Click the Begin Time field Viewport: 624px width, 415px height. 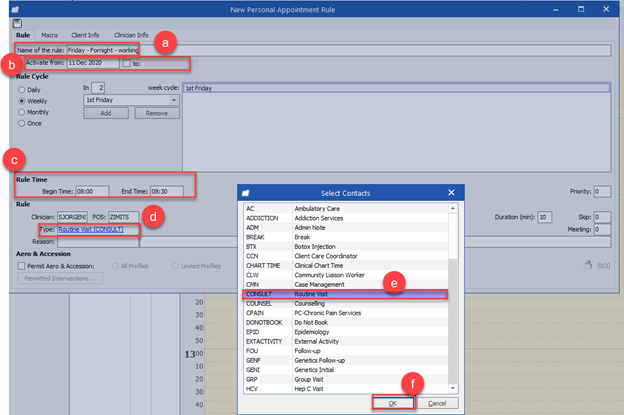pyautogui.click(x=92, y=191)
